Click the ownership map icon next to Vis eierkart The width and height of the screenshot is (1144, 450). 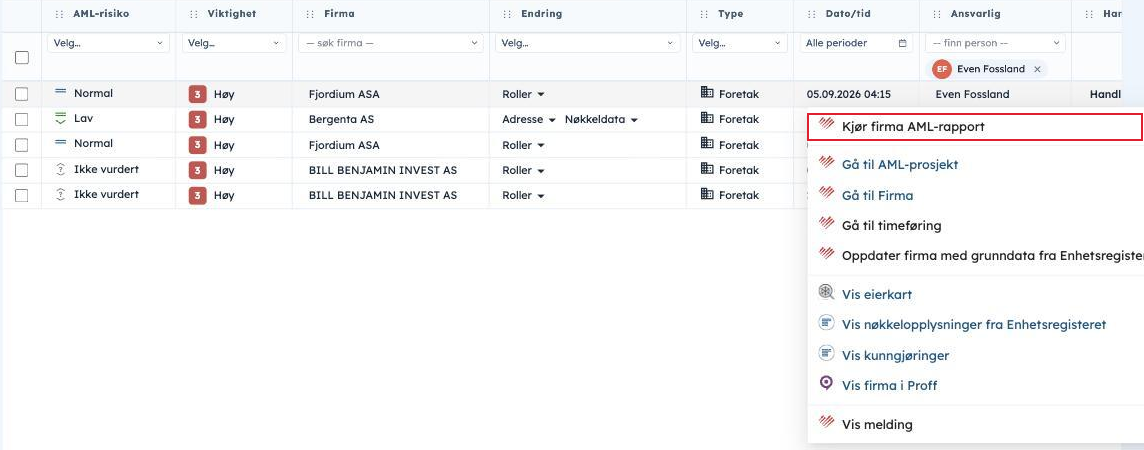826,292
